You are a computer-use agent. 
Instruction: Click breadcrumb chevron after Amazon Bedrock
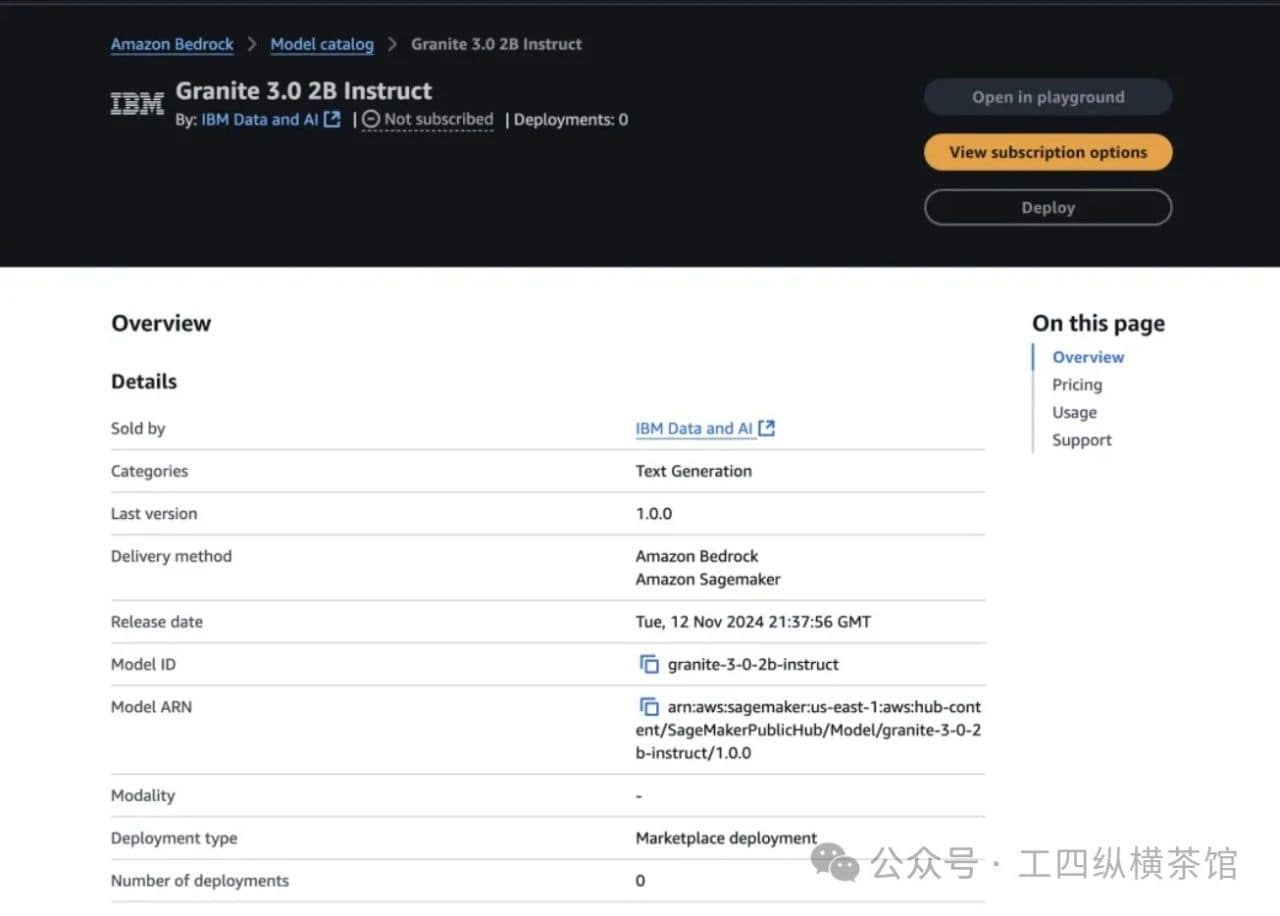pos(252,45)
